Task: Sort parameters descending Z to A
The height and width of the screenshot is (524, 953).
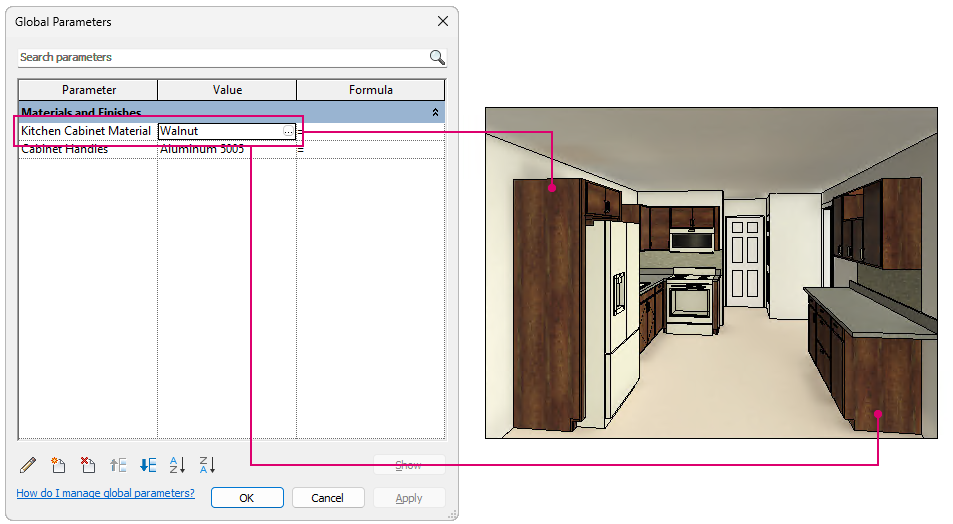Action: (x=207, y=465)
